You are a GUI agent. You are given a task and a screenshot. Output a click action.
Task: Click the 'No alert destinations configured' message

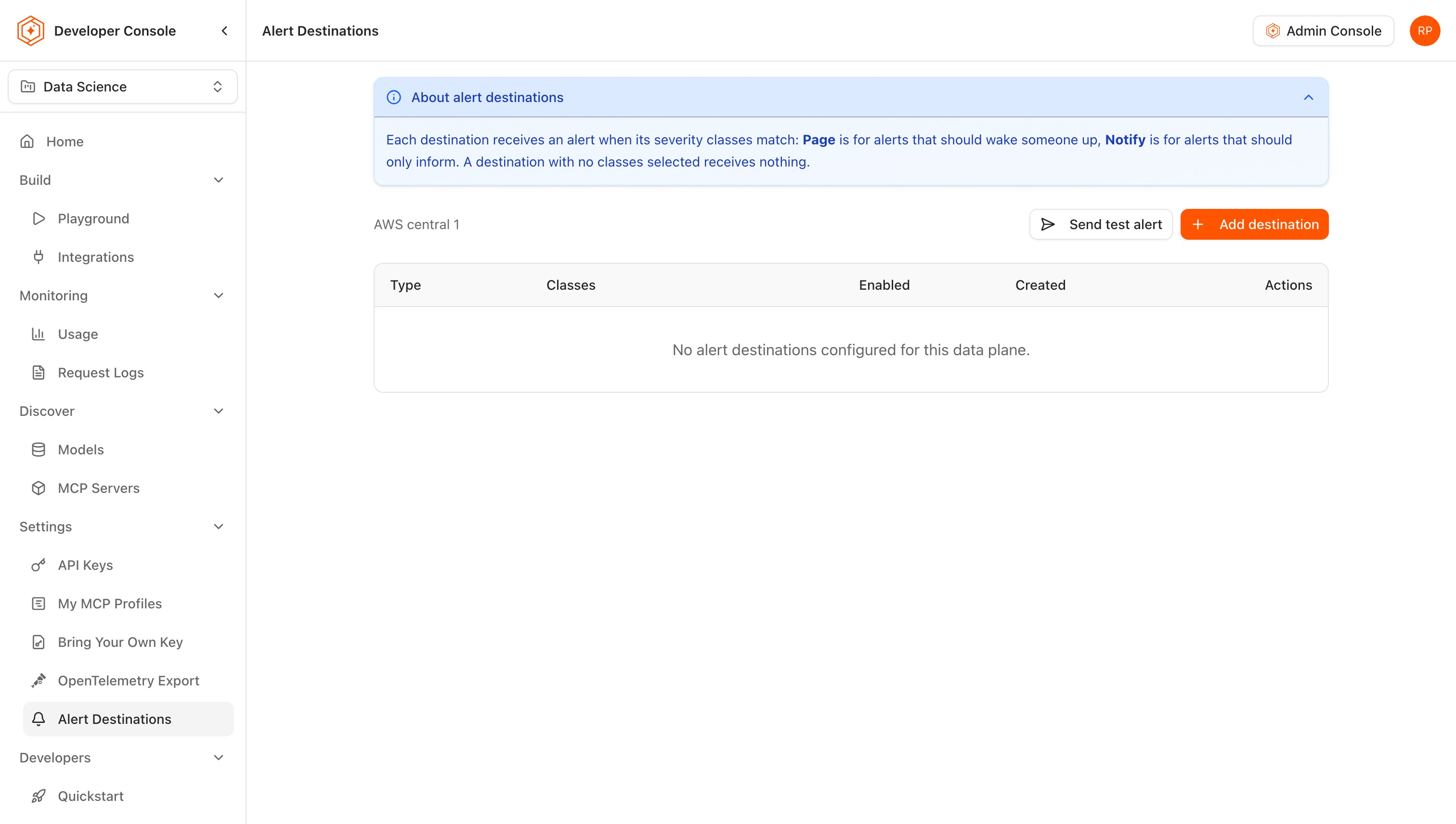pyautogui.click(x=851, y=350)
